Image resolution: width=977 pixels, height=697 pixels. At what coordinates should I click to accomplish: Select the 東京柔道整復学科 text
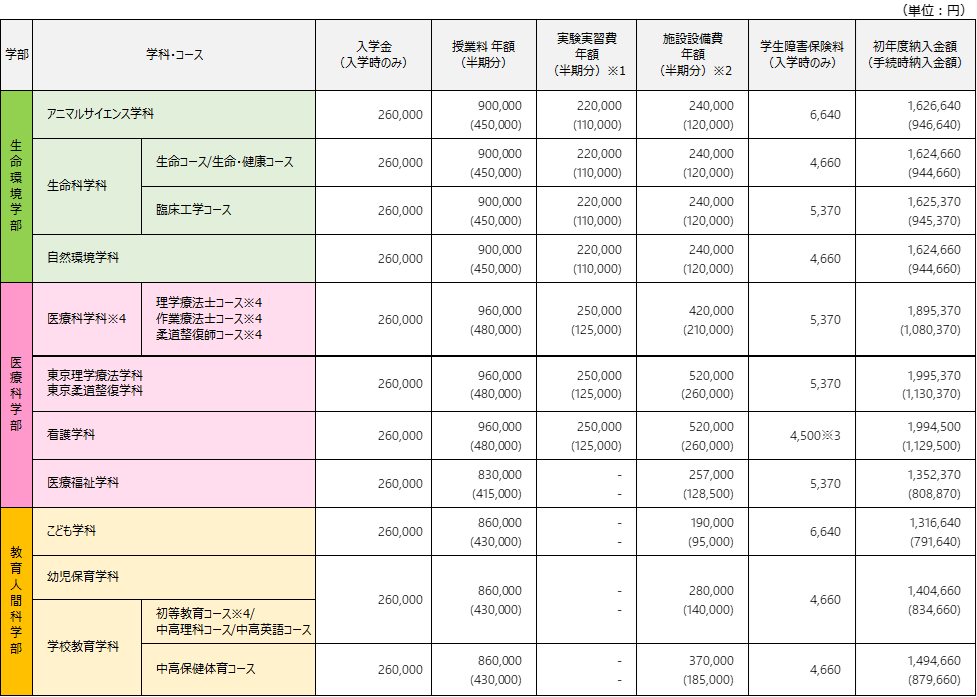pos(95,391)
